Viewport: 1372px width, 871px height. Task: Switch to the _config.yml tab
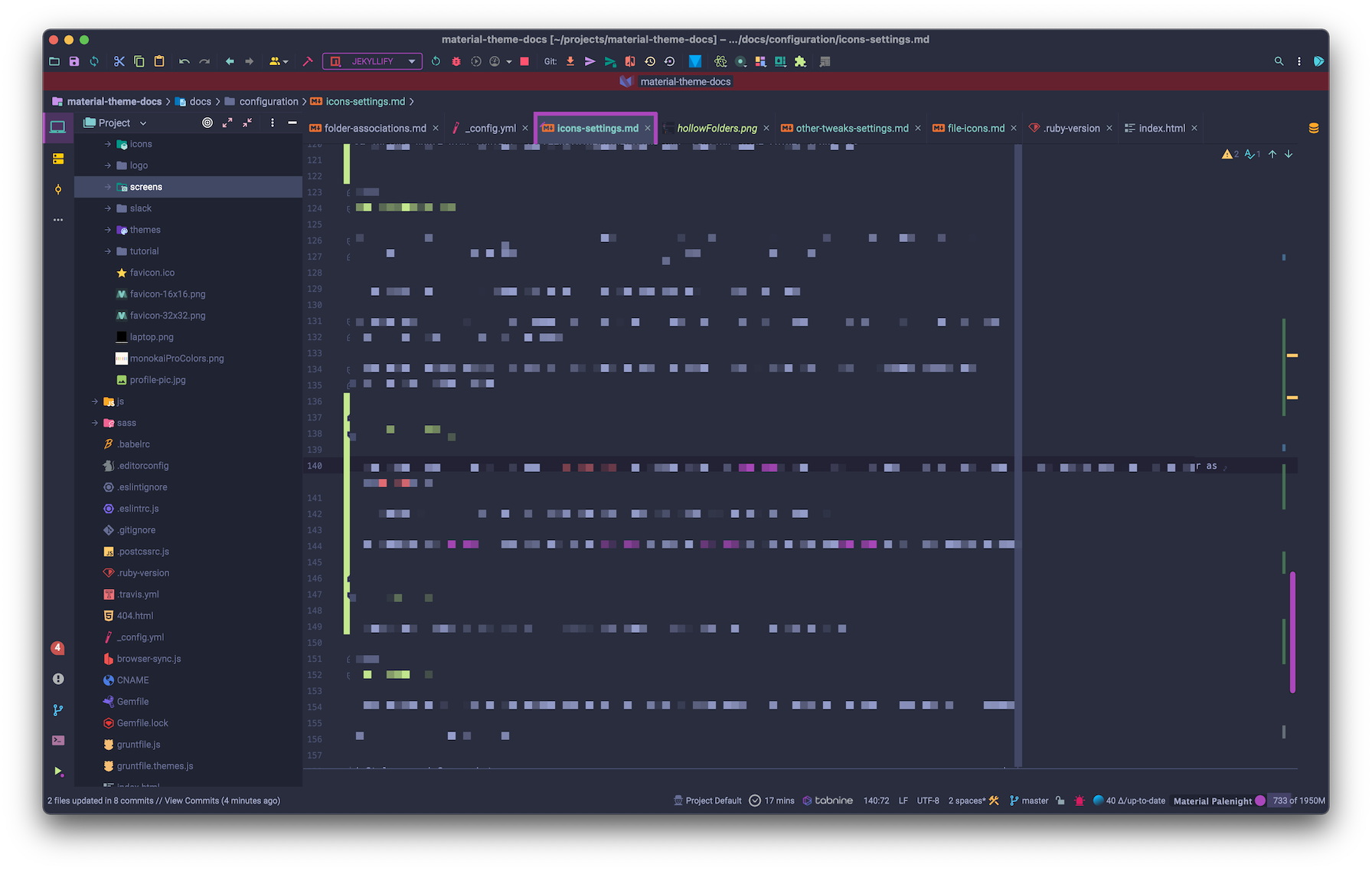(x=490, y=128)
